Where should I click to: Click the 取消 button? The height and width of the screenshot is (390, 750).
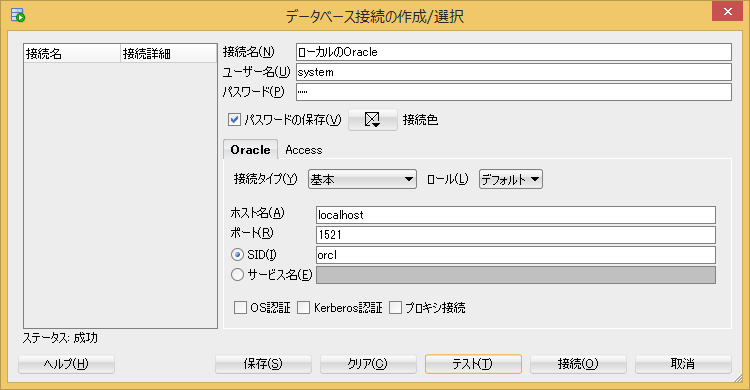point(683,364)
